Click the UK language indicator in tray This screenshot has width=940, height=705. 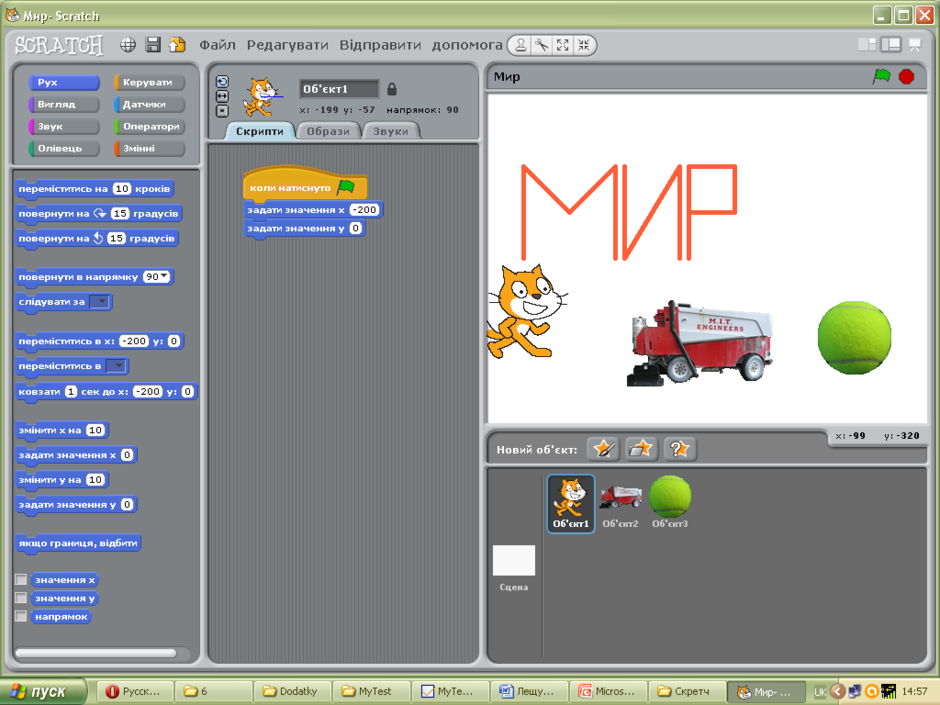point(820,692)
